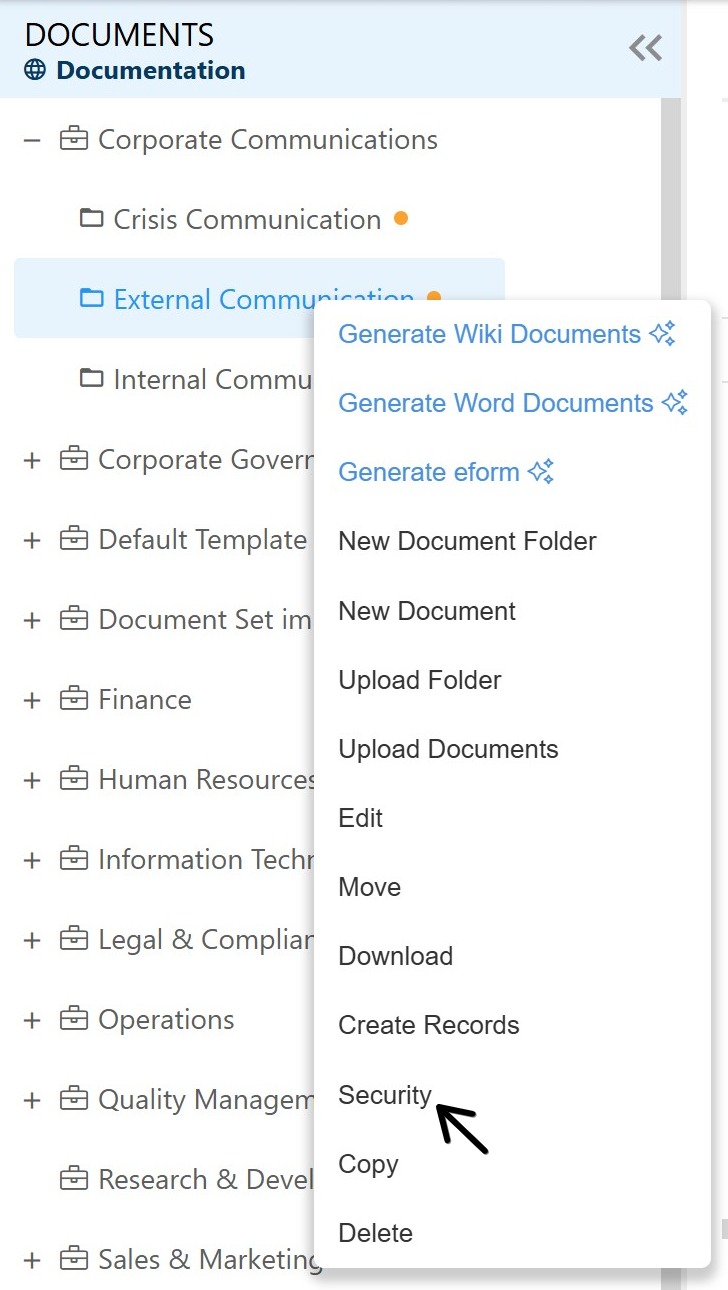Choose Delete from the context menu
This screenshot has height=1290, width=728.
coord(375,1233)
